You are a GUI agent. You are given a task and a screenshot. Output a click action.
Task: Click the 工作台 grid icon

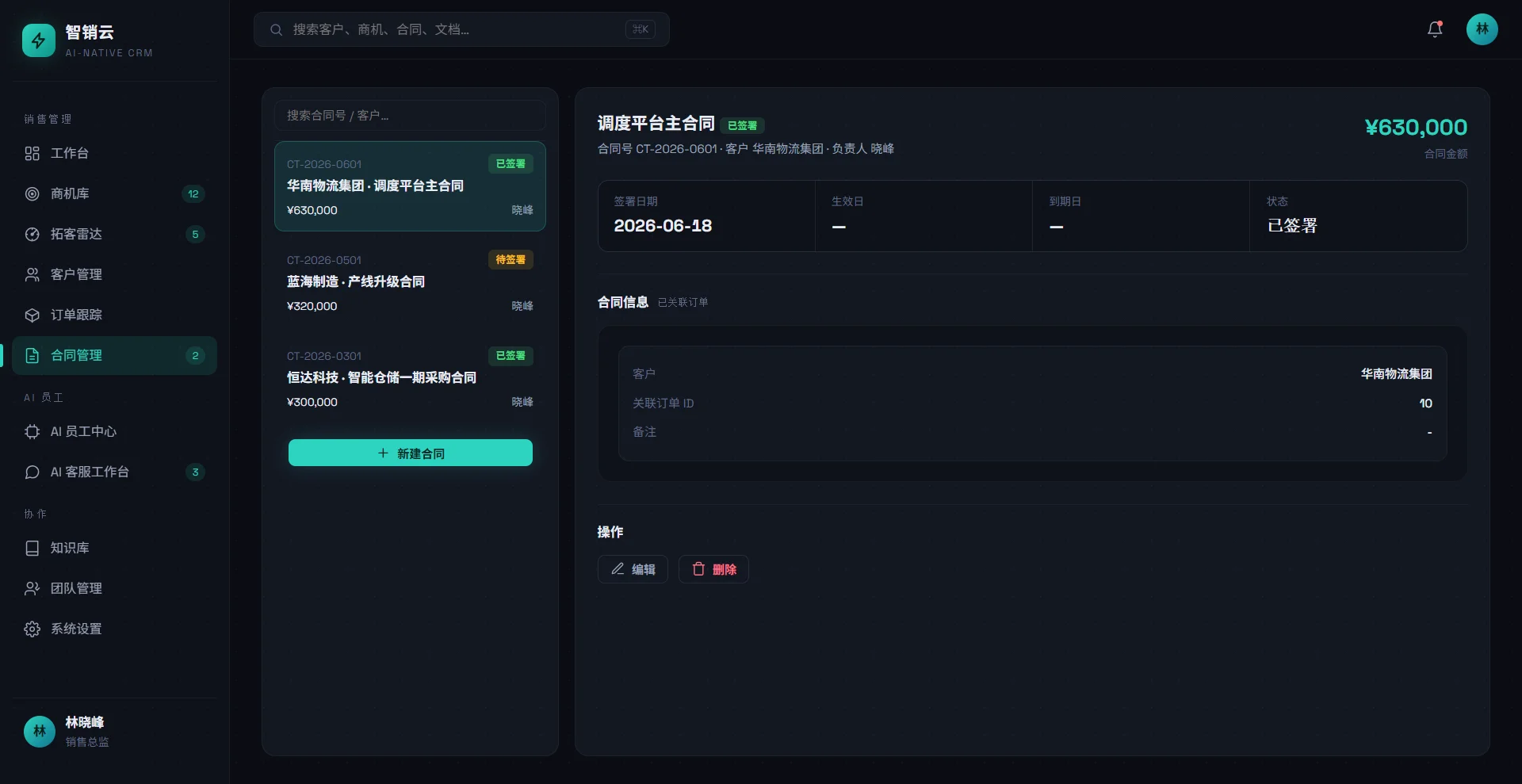point(32,153)
